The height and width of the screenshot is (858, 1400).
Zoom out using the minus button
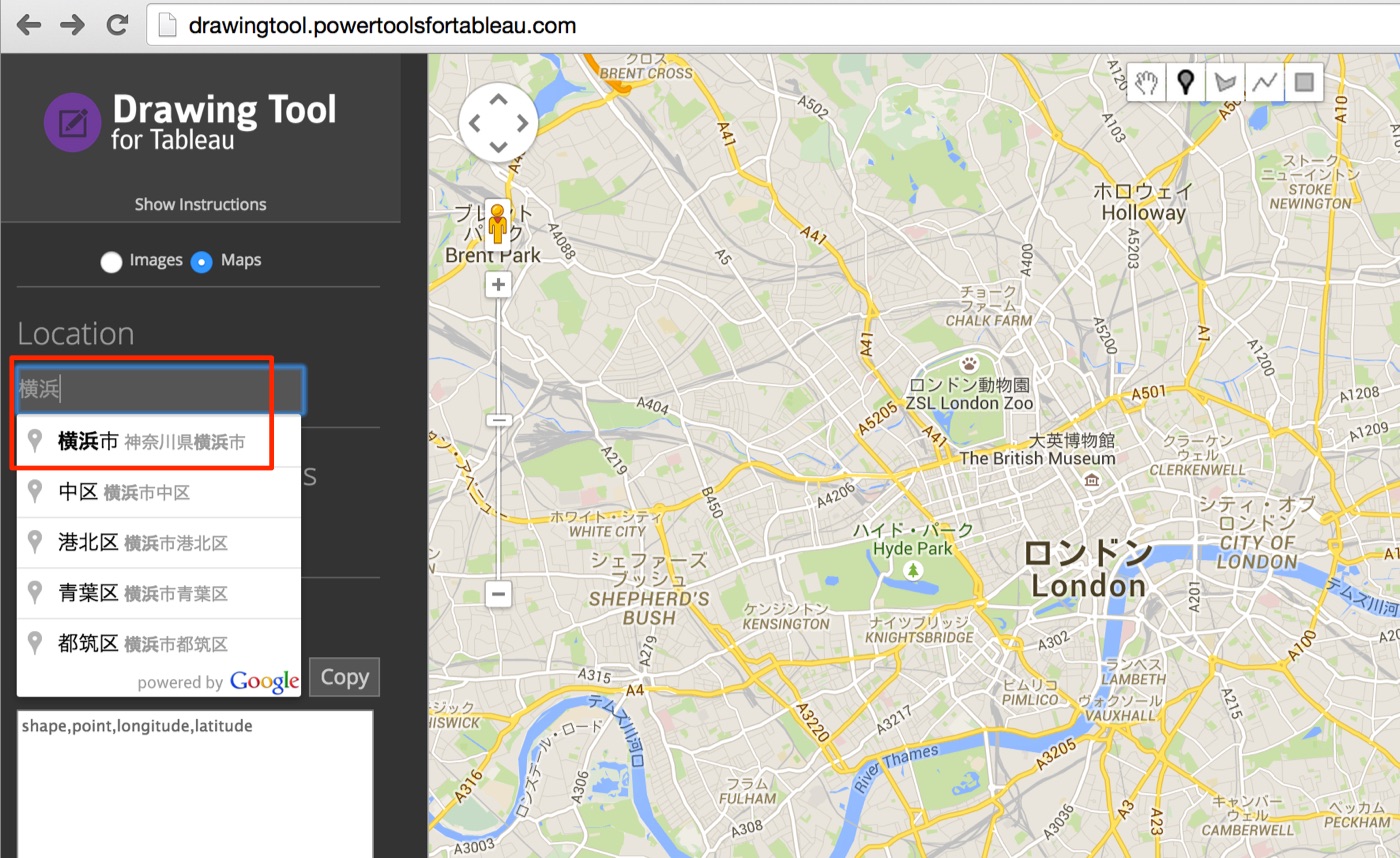(498, 594)
